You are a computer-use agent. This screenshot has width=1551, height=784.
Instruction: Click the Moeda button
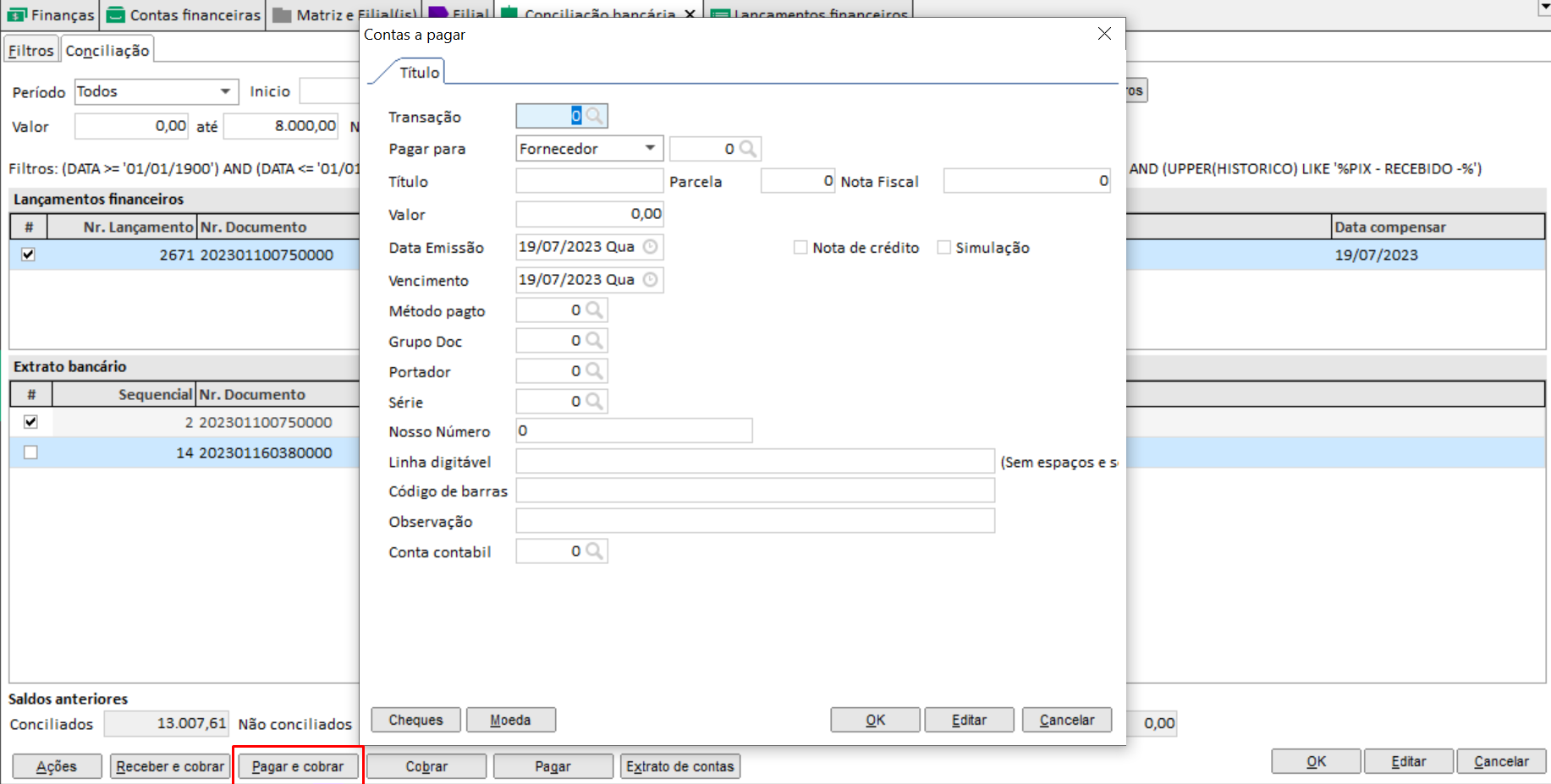(510, 720)
